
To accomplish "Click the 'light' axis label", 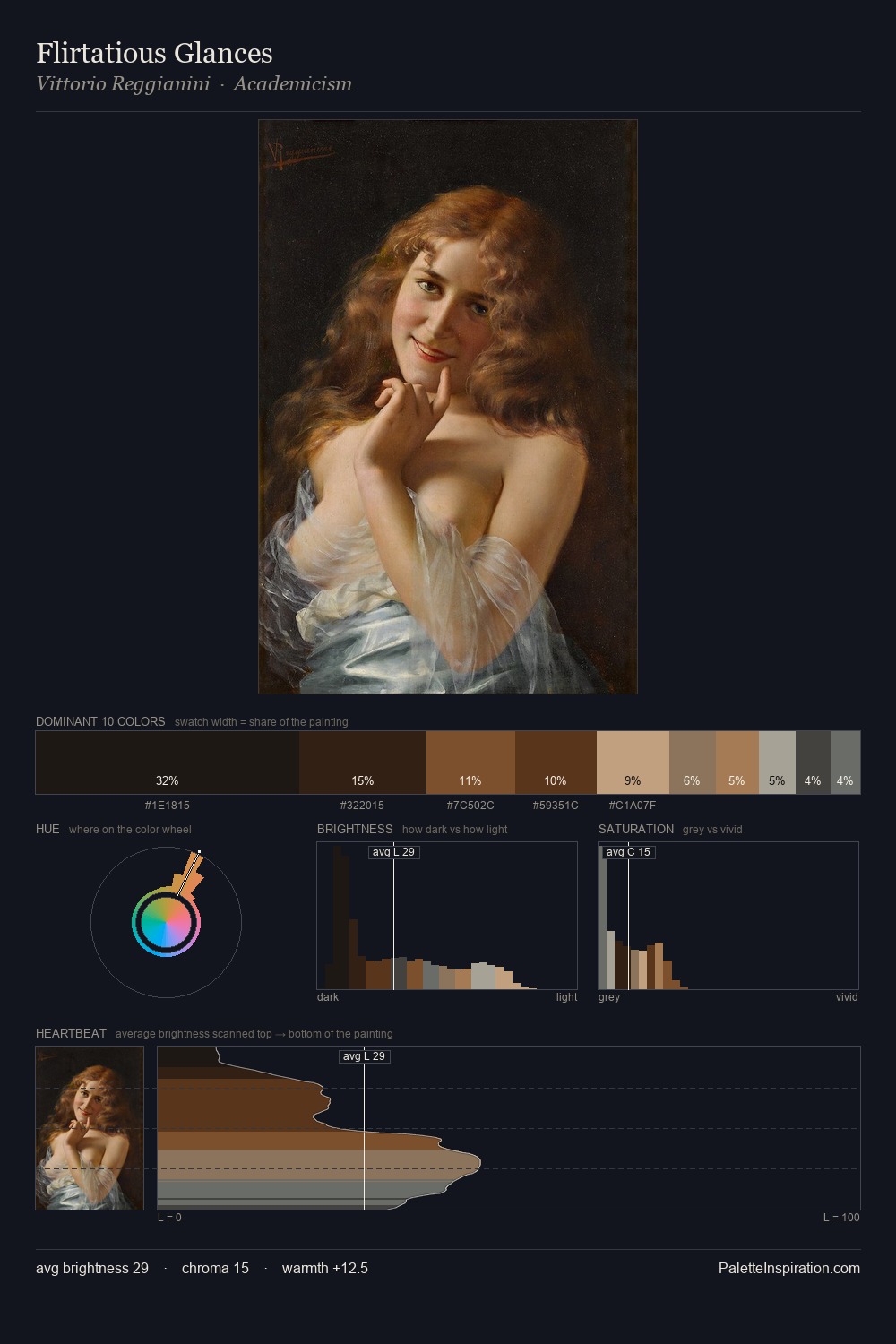I will point(567,997).
